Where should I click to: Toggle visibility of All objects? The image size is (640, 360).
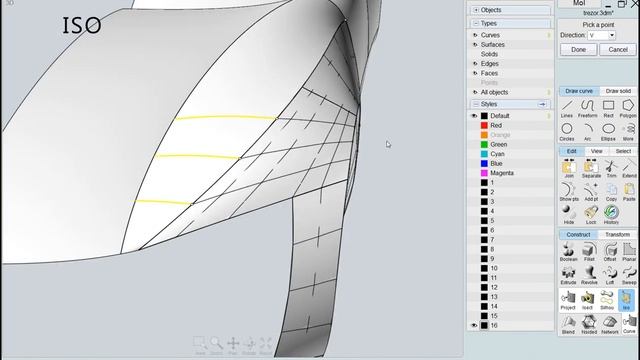tap(475, 92)
